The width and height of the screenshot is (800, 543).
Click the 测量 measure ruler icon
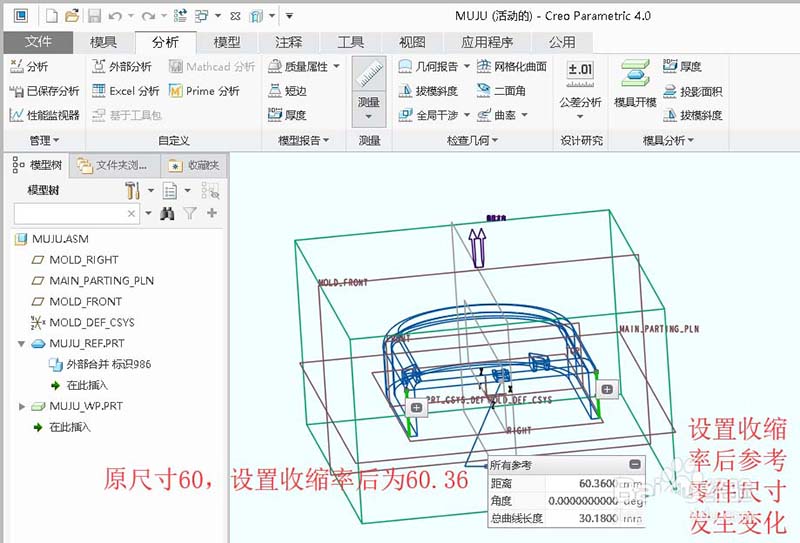[369, 75]
